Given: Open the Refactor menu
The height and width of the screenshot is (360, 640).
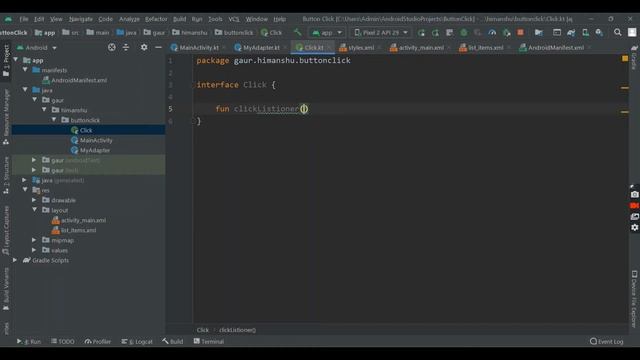Looking at the screenshot, I should tap(156, 19).
